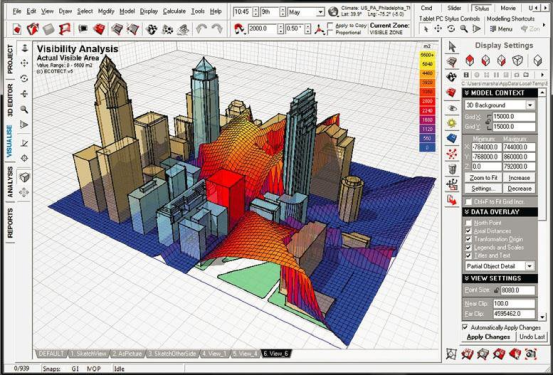Image resolution: width=554 pixels, height=376 pixels.
Task: Click the Zoom to Fit button
Action: click(483, 178)
